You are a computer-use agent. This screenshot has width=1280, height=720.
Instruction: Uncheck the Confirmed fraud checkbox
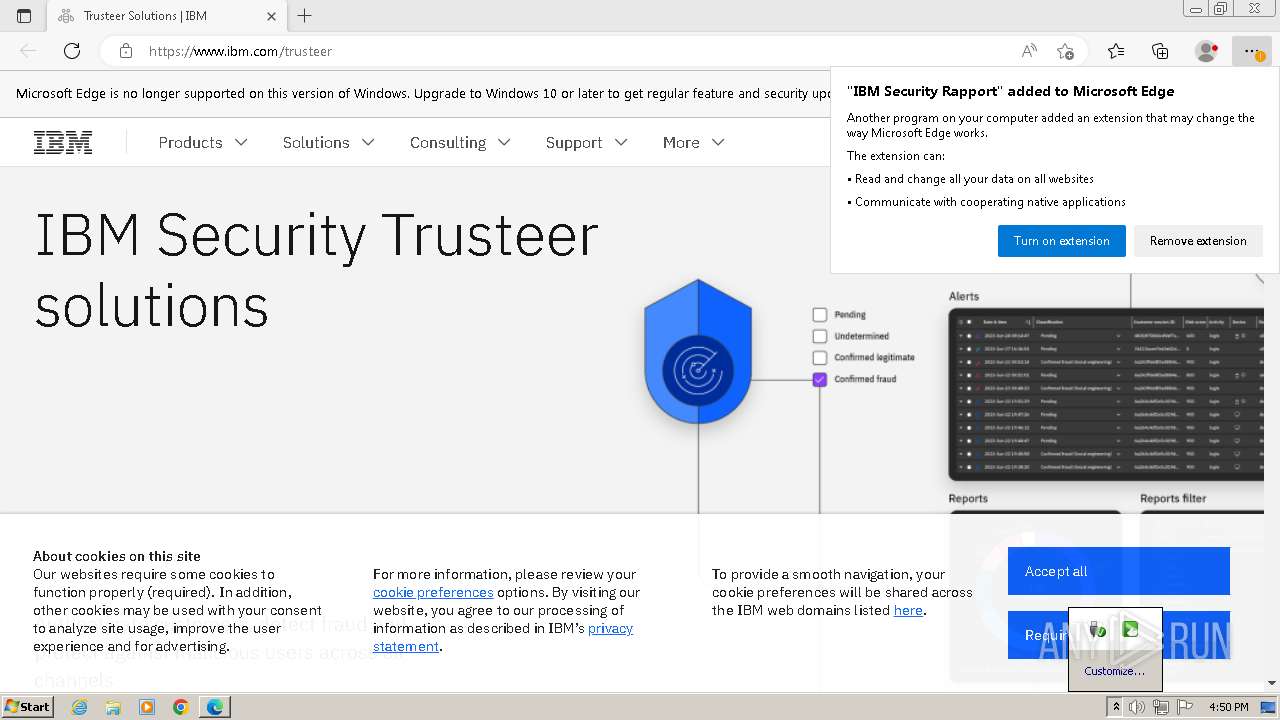[820, 379]
